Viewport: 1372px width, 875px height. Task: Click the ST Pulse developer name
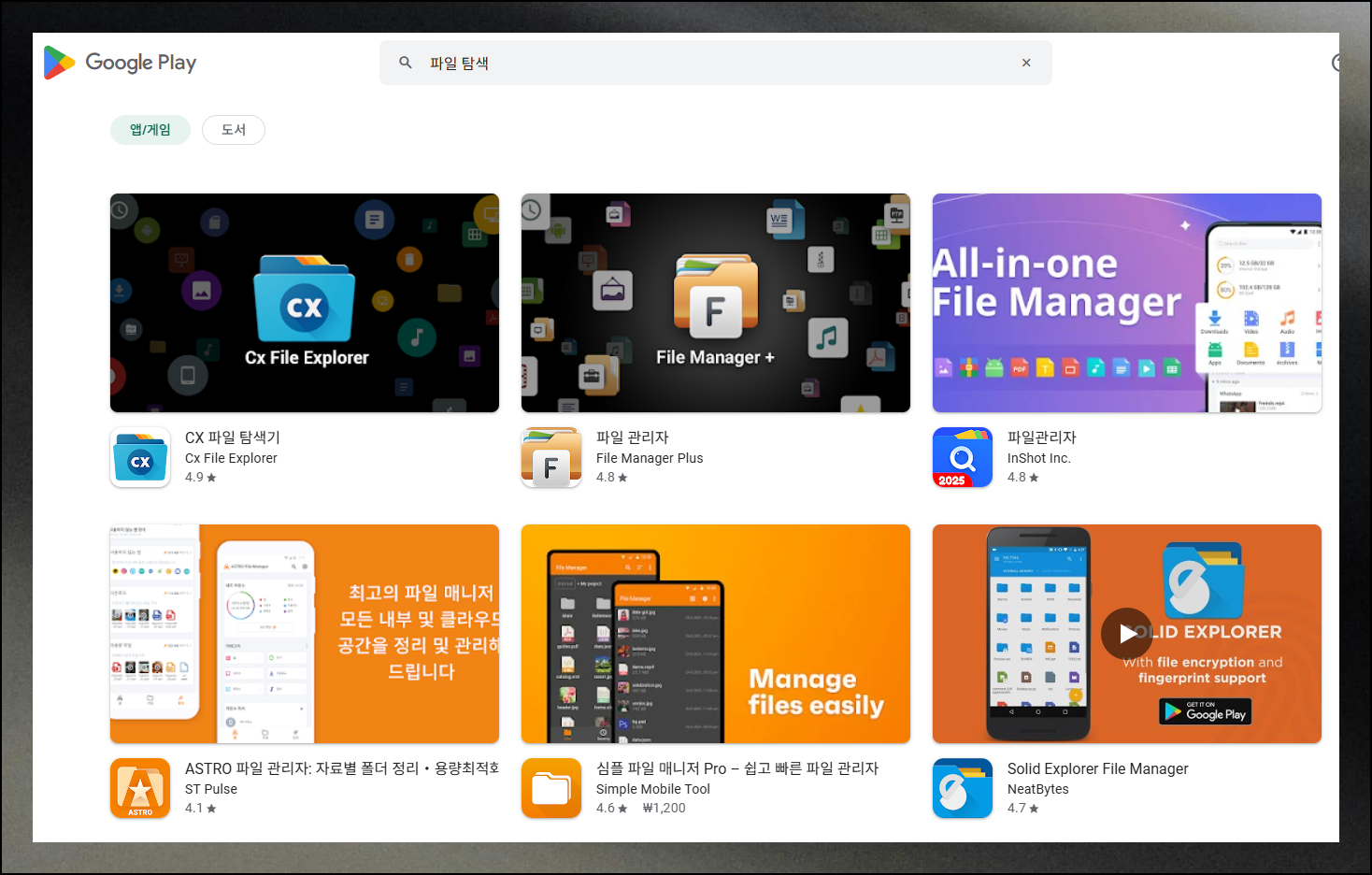point(211,789)
